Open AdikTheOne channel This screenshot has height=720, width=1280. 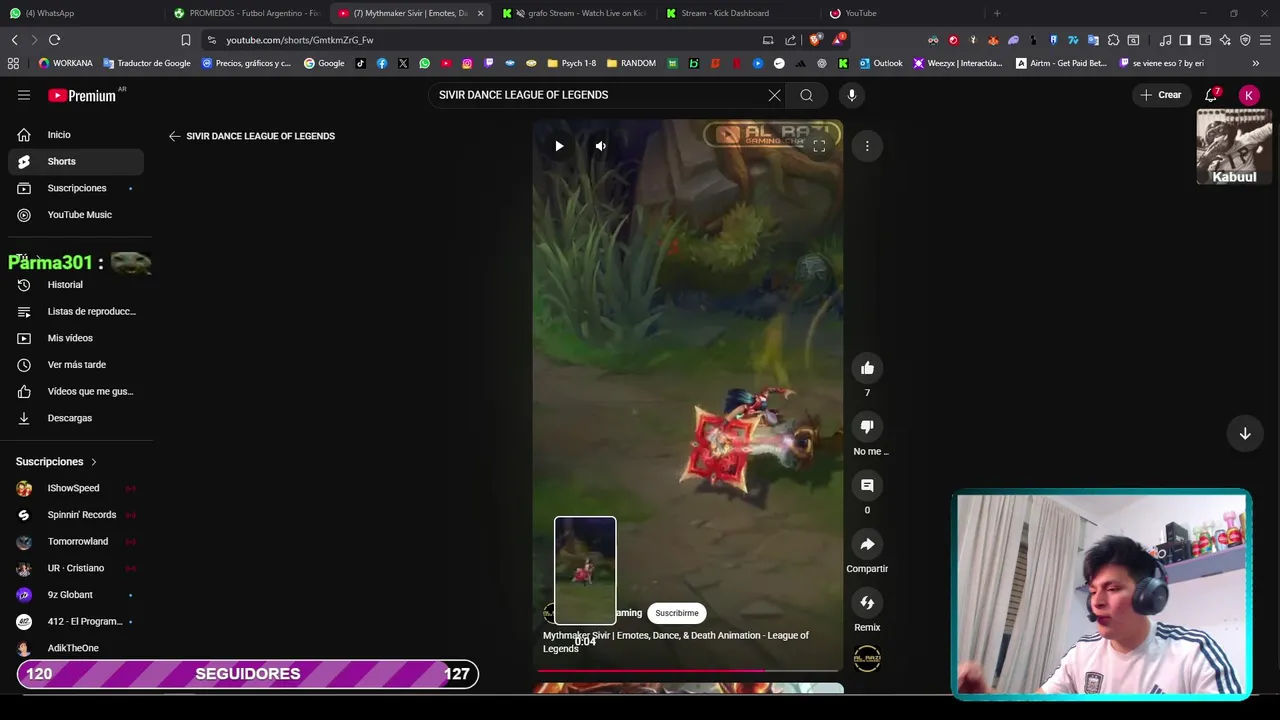76,648
